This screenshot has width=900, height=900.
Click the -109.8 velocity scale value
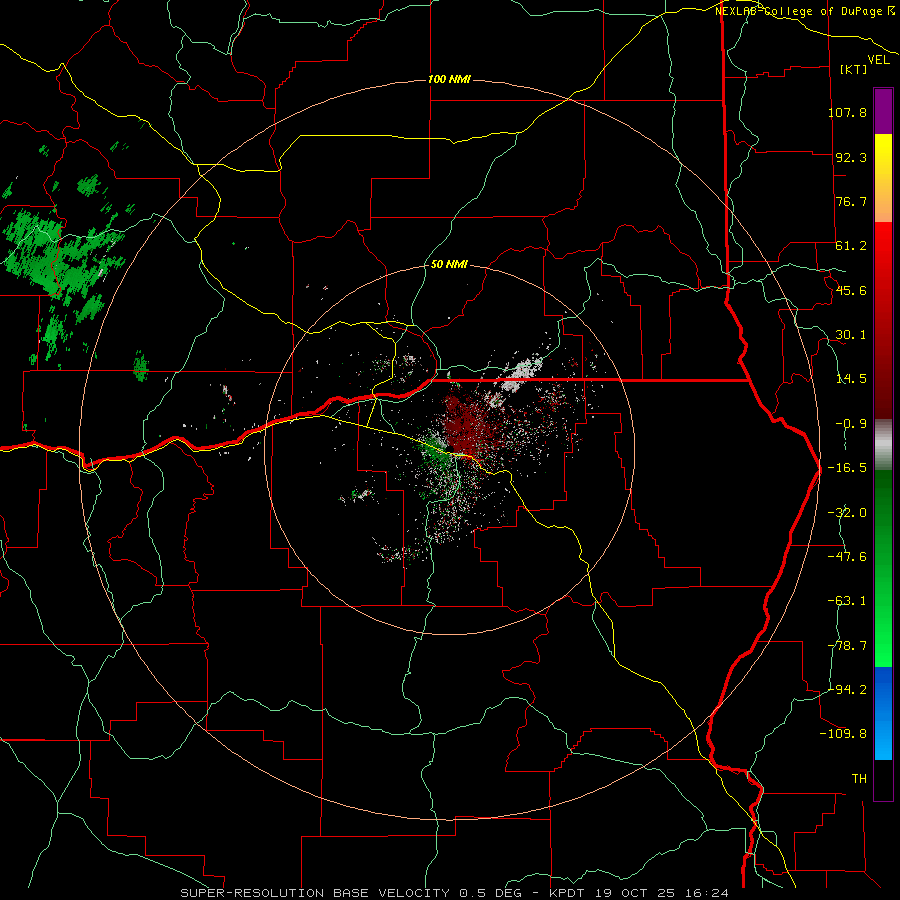[x=844, y=734]
